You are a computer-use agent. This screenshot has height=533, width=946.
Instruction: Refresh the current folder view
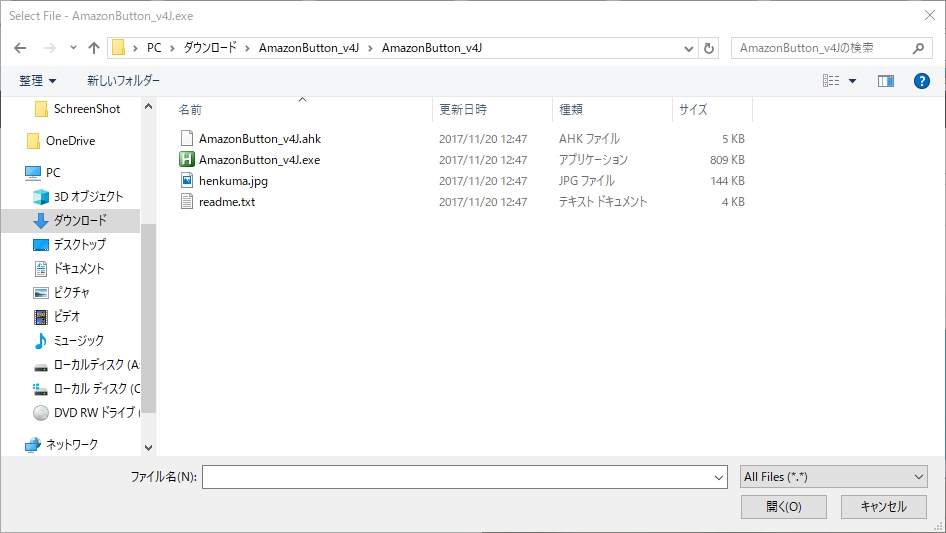click(x=709, y=48)
